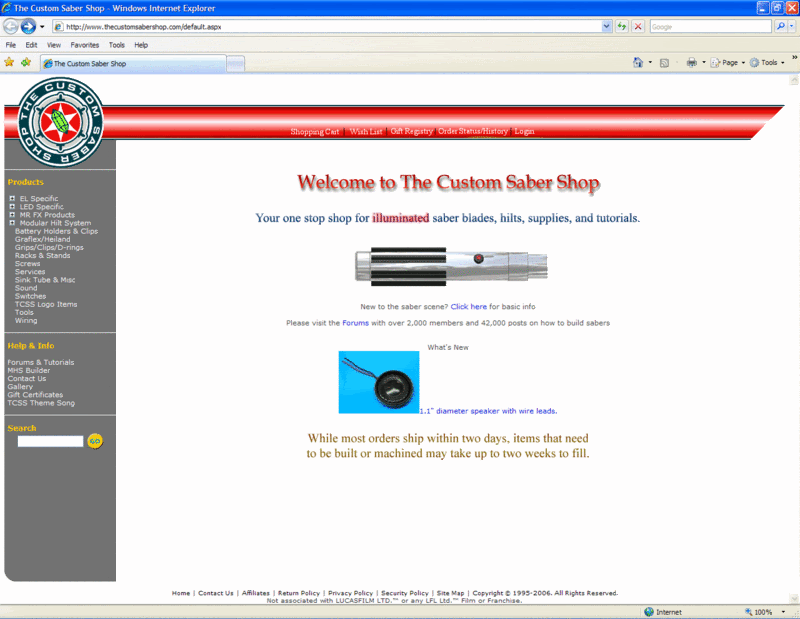Open the zoom level 100% control
This screenshot has height=619, width=800.
(762, 612)
